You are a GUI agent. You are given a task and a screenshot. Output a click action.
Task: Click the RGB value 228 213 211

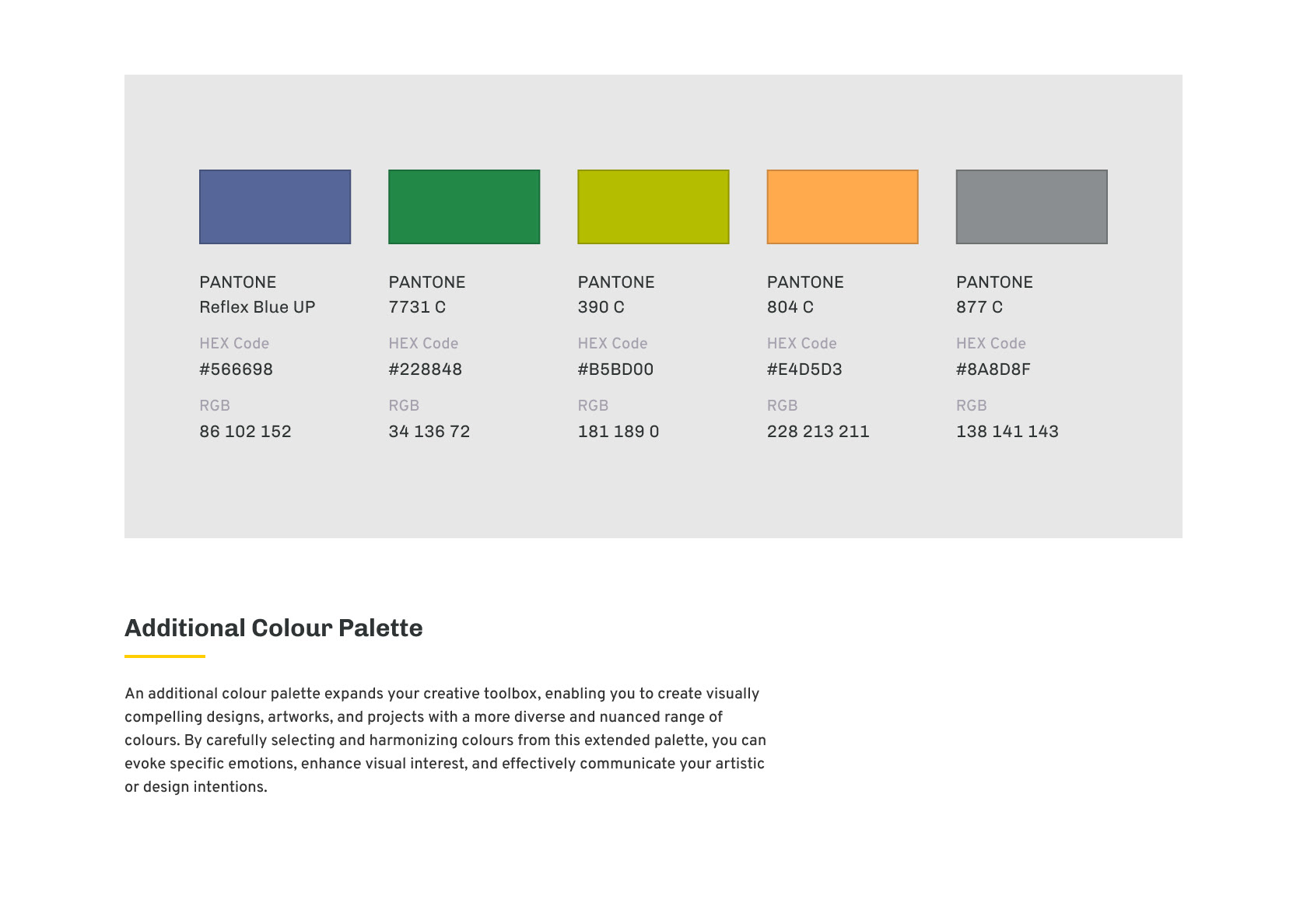[818, 432]
